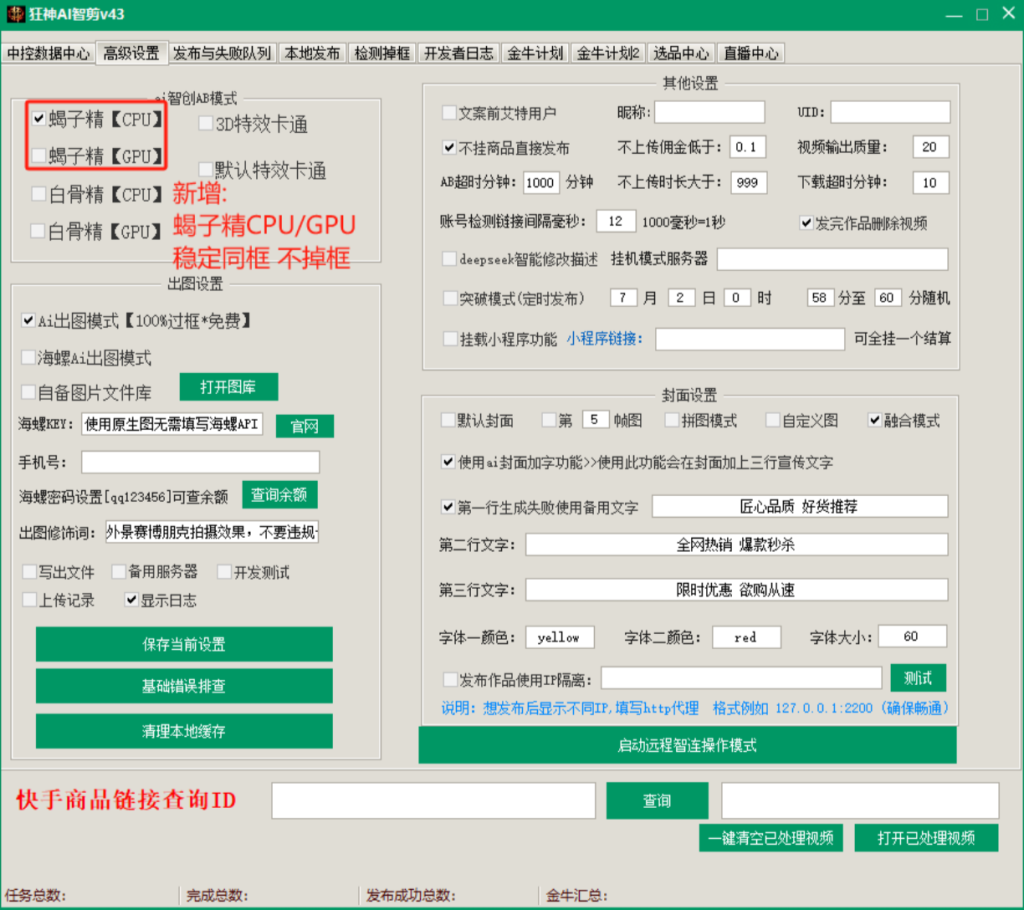Click the 狂神AI智剪 app icon in title bar

tap(16, 14)
